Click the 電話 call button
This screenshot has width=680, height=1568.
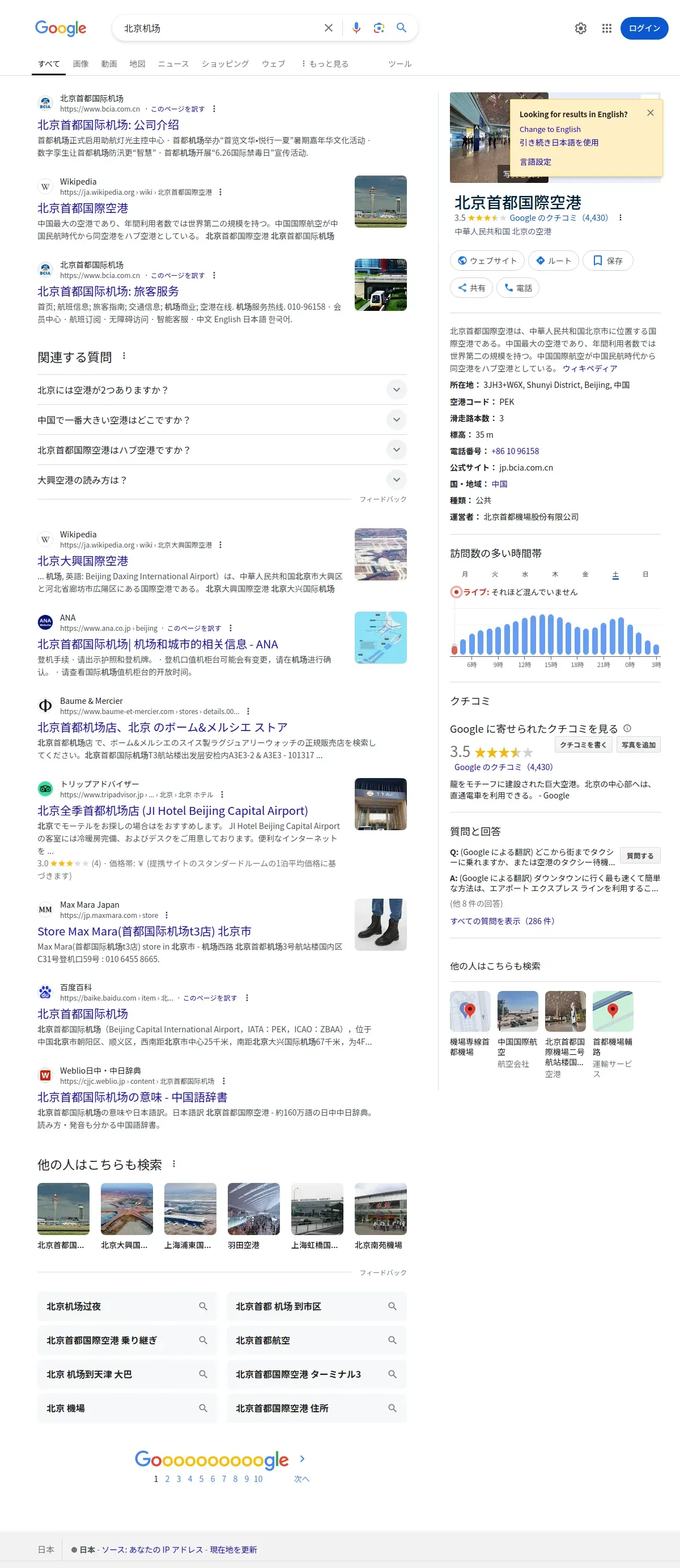point(518,288)
